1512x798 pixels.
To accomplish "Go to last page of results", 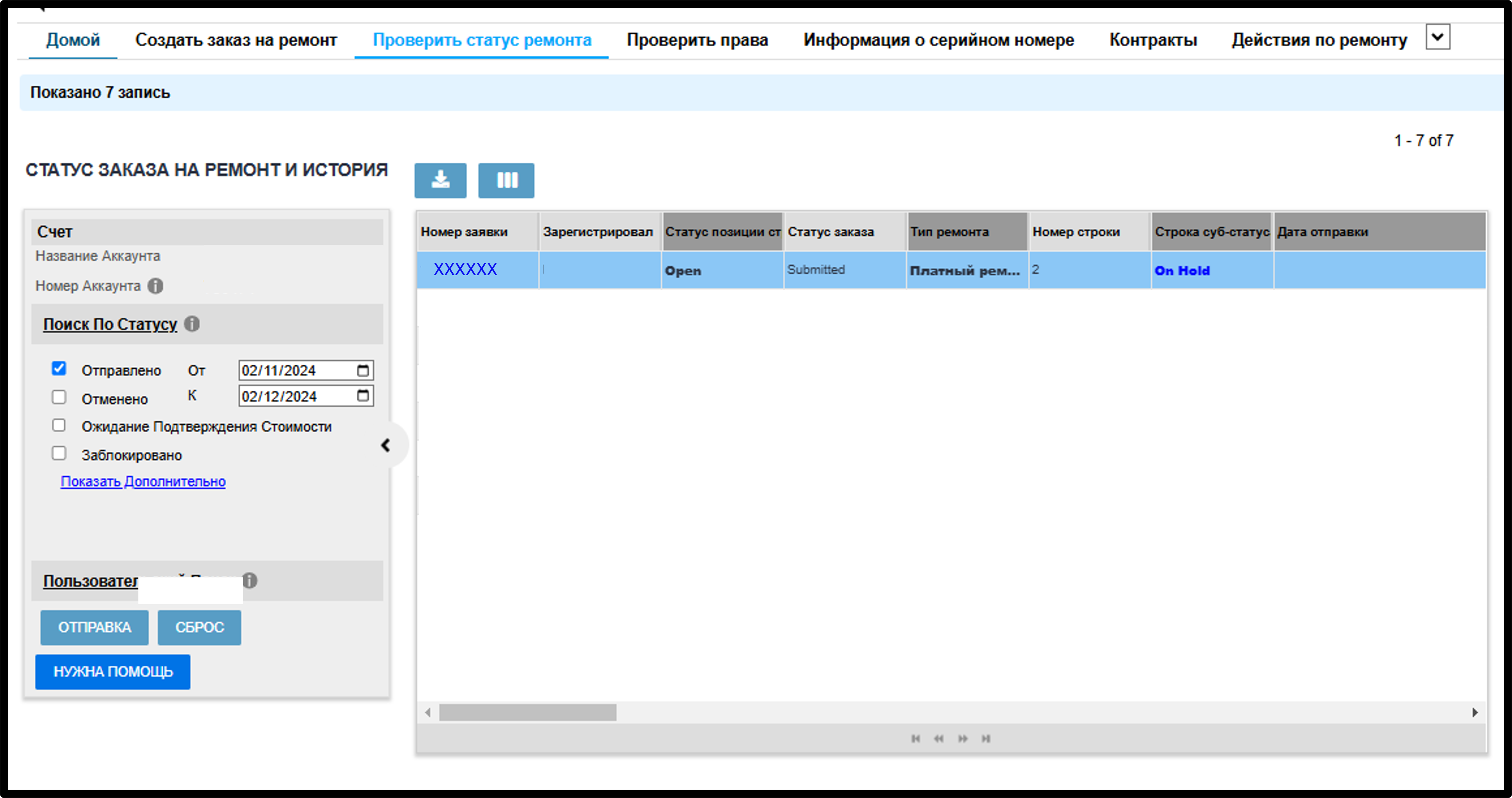I will click(986, 738).
